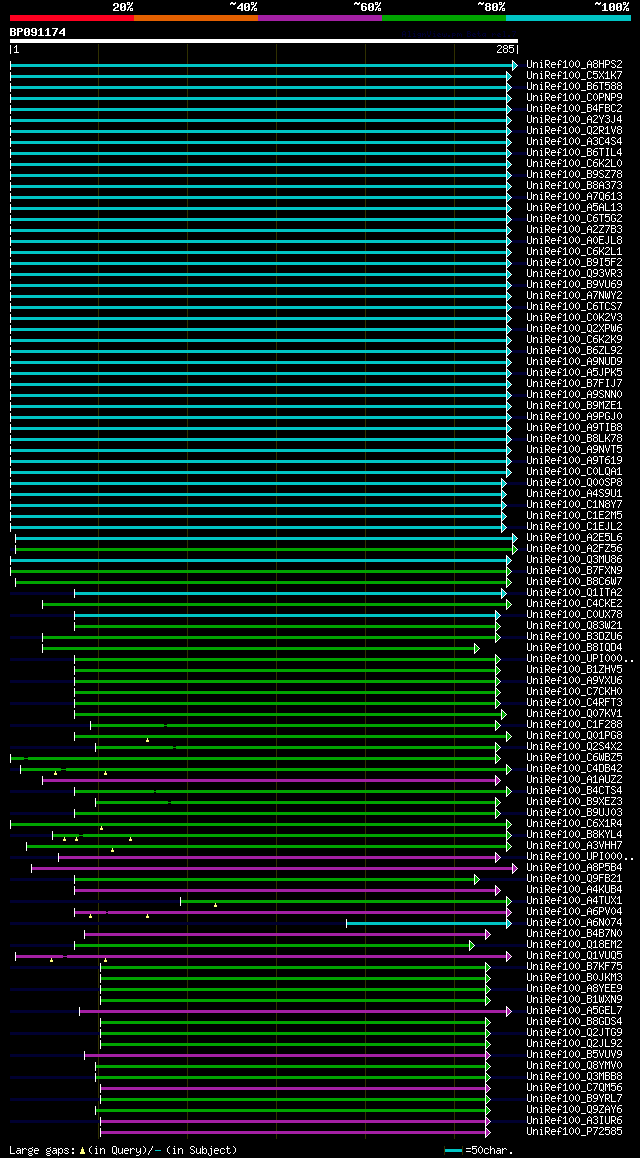Screen dimensions: 640x1158
Task: Select the UniRef100_A9T619 label
Action: 574,460
